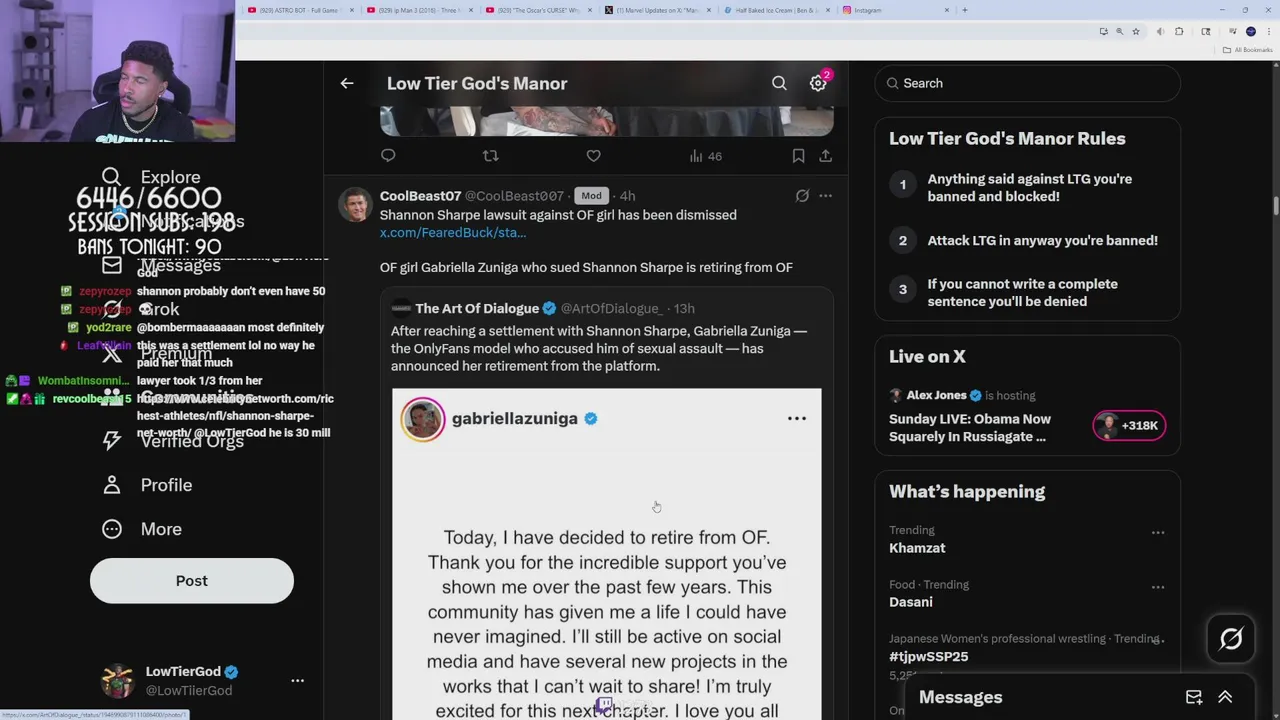
Task: Click the Search input field
Action: point(1027,83)
